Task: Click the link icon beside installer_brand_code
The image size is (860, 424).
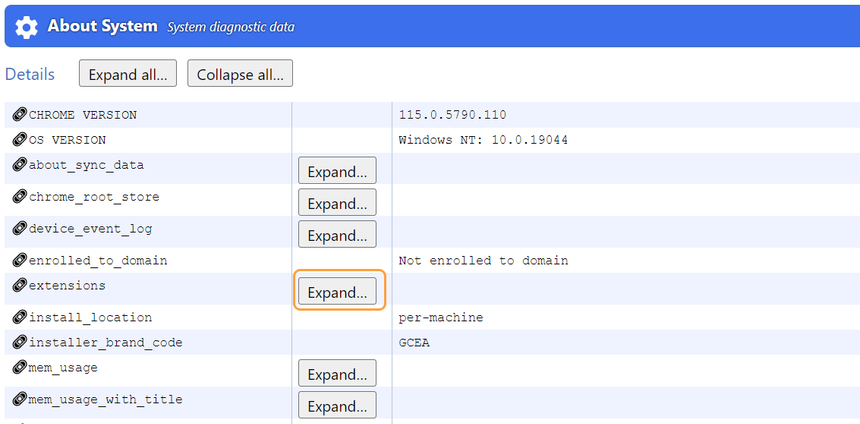Action: (20, 342)
